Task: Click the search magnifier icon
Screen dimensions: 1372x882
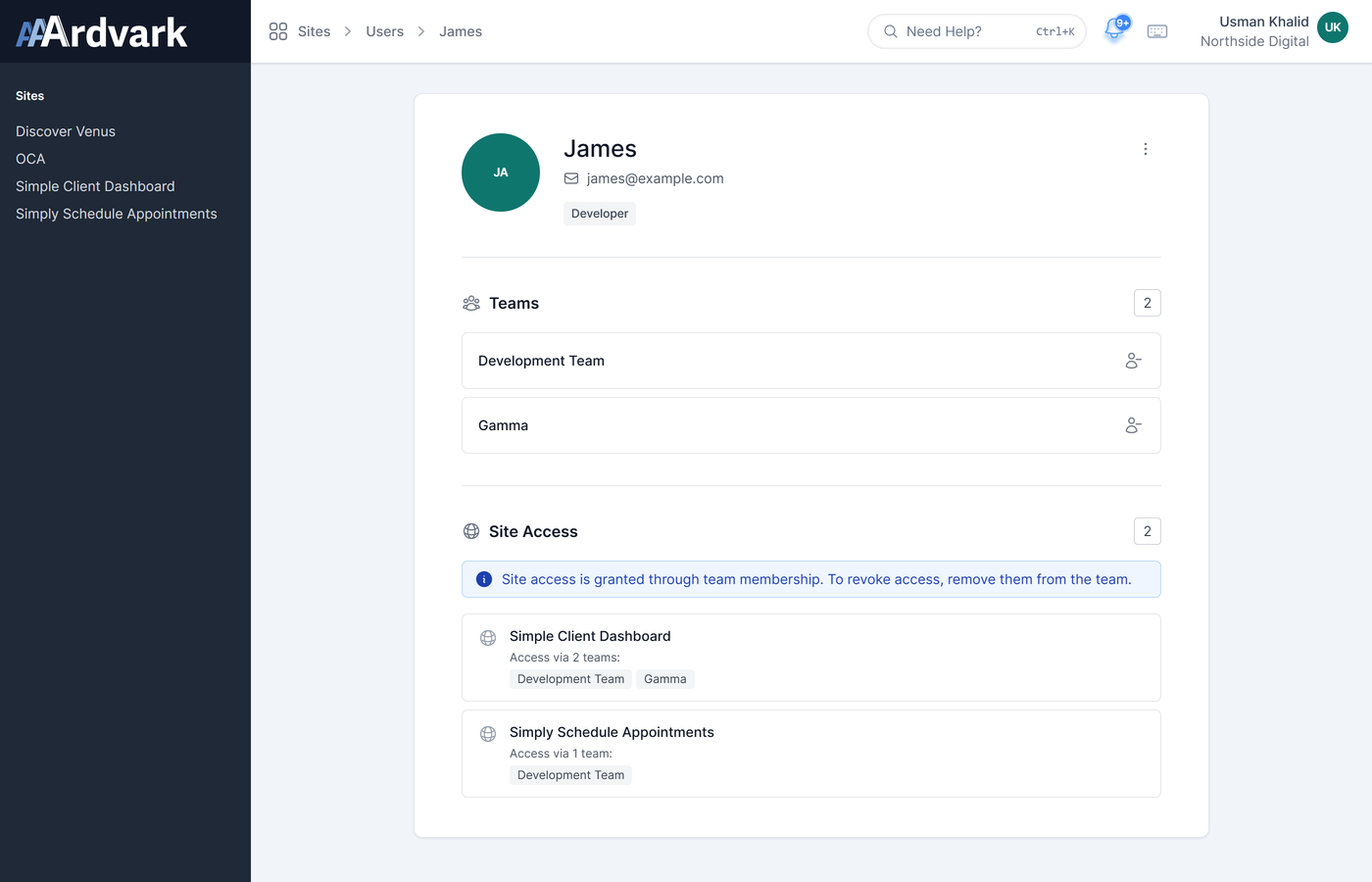Action: pyautogui.click(x=891, y=31)
